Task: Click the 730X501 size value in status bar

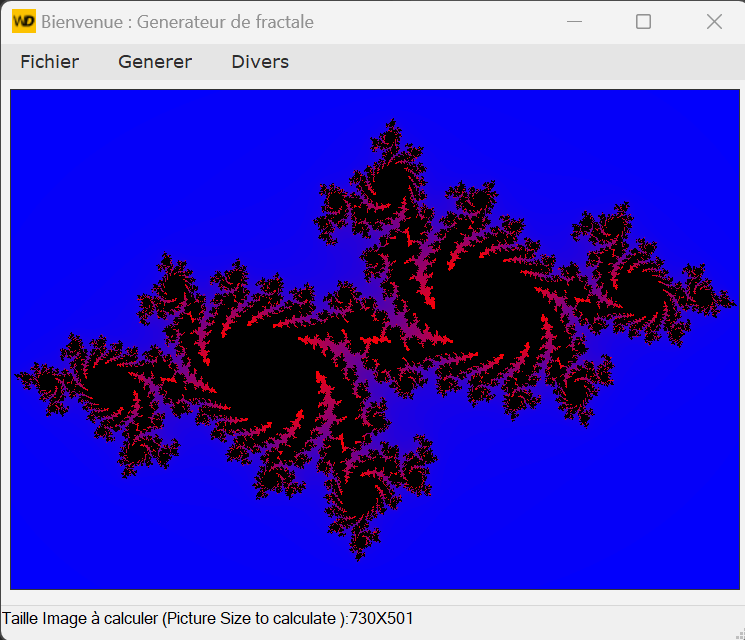Action: pos(381,619)
